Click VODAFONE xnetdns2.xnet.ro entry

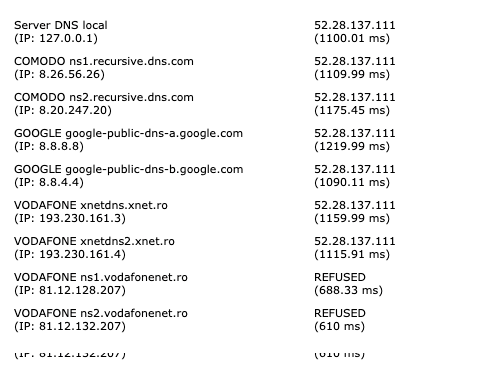pos(94,241)
